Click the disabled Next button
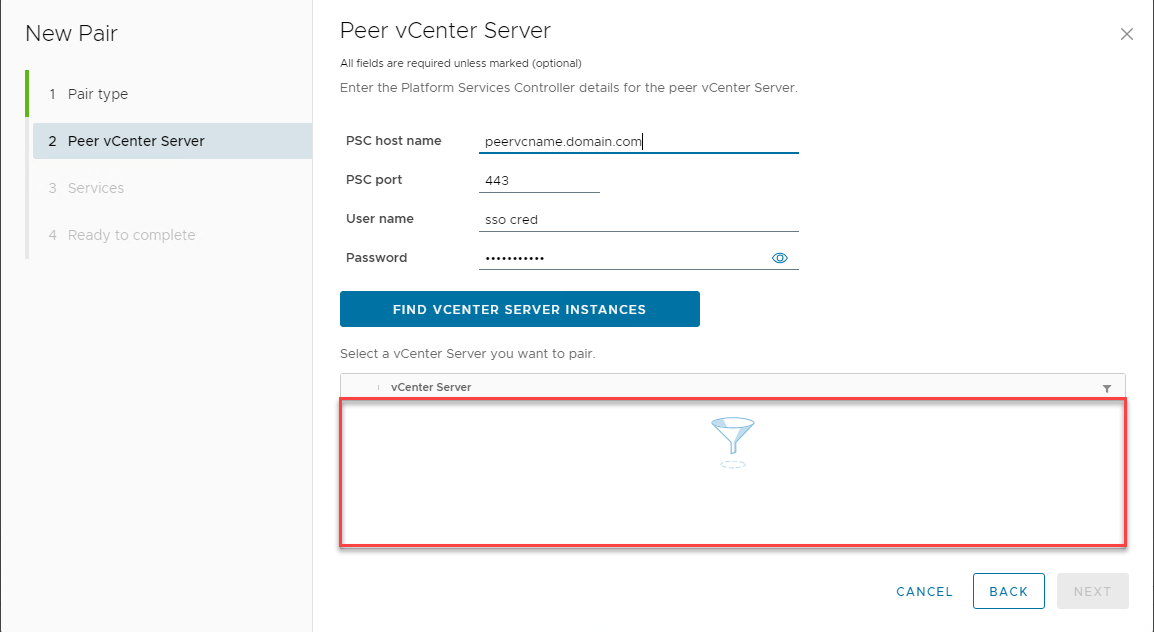1154x632 pixels. pyautogui.click(x=1092, y=591)
